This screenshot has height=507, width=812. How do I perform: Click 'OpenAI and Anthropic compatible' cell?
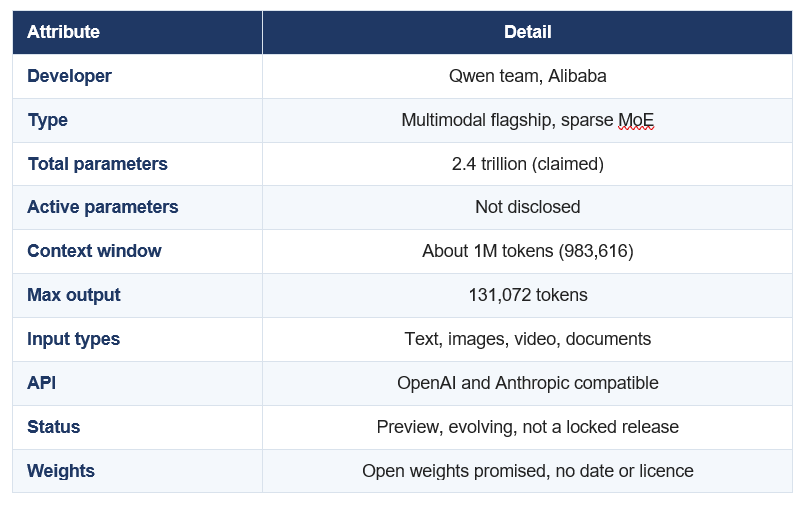[527, 383]
